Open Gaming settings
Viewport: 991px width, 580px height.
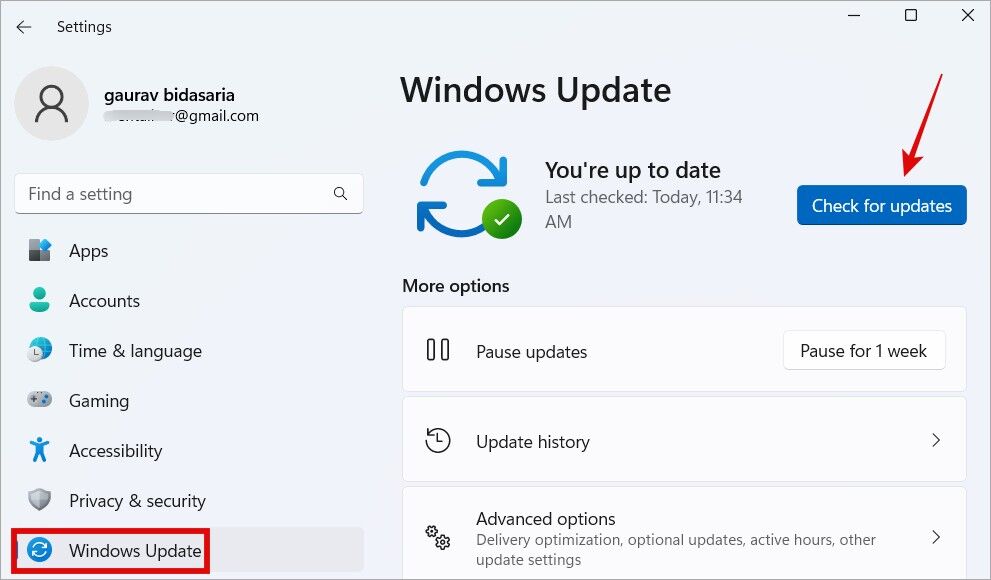click(189, 401)
